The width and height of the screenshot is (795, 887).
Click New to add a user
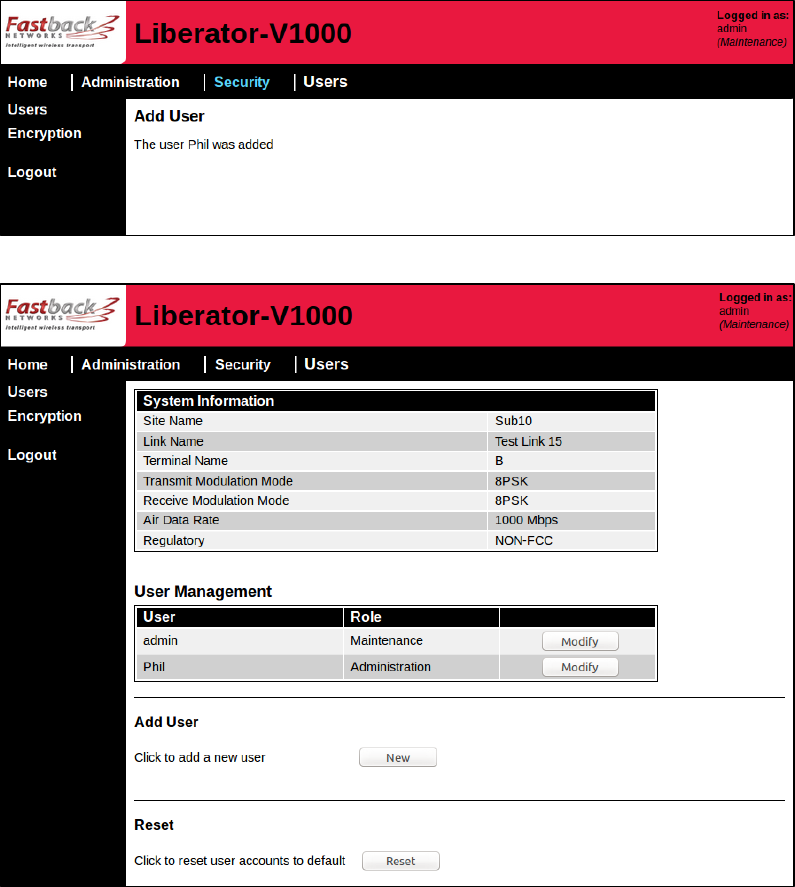(398, 757)
